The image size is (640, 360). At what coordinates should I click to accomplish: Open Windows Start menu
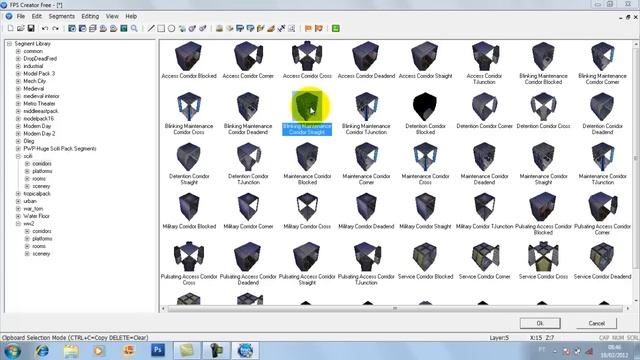[x=12, y=351]
